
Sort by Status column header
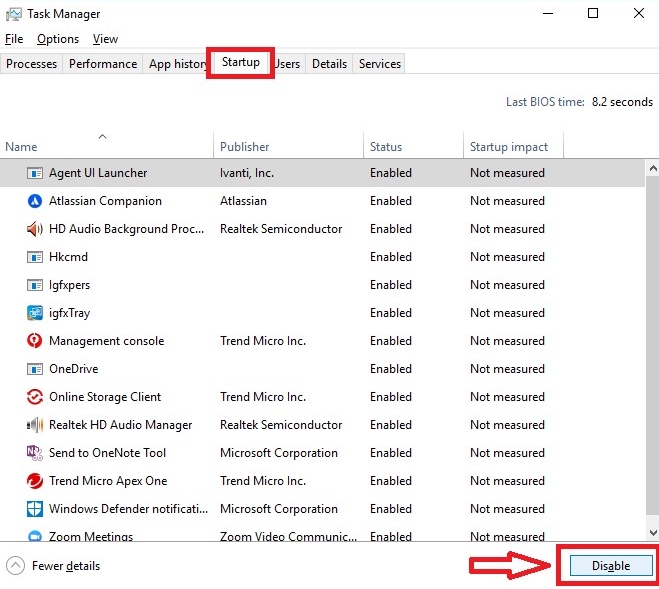[x=386, y=147]
